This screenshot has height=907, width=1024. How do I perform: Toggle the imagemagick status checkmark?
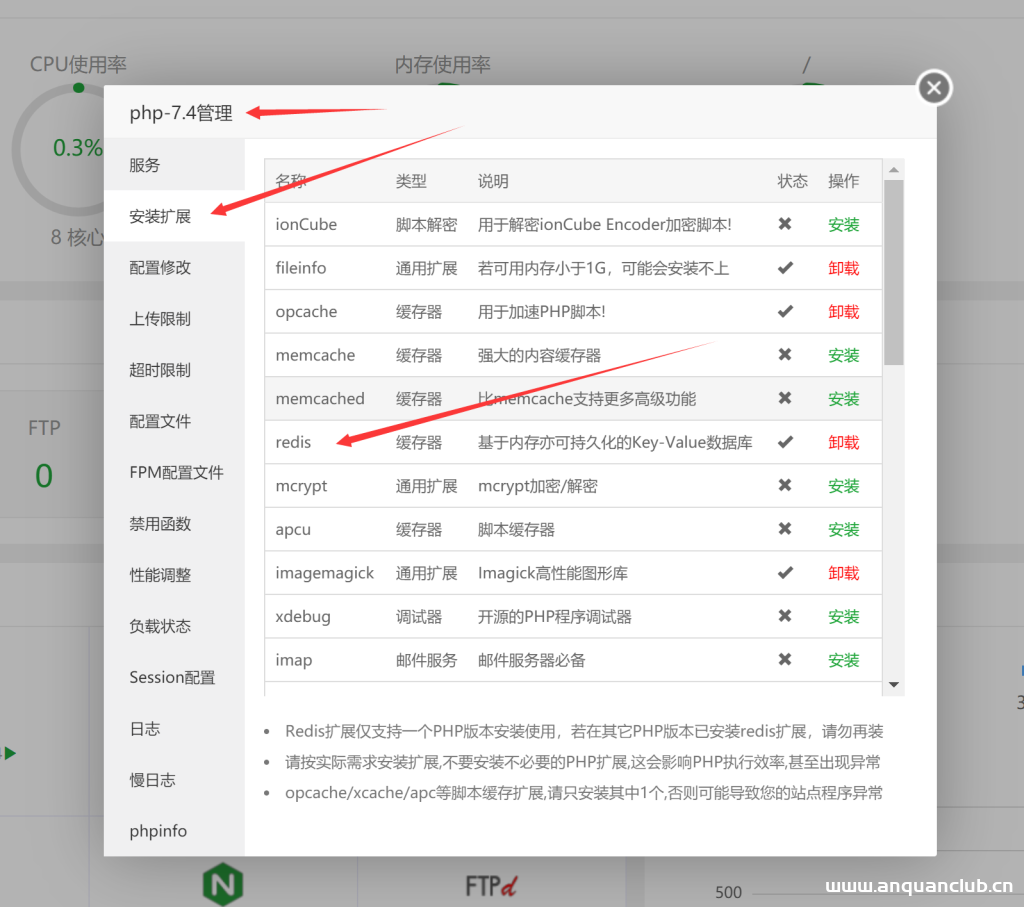pyautogui.click(x=786, y=572)
